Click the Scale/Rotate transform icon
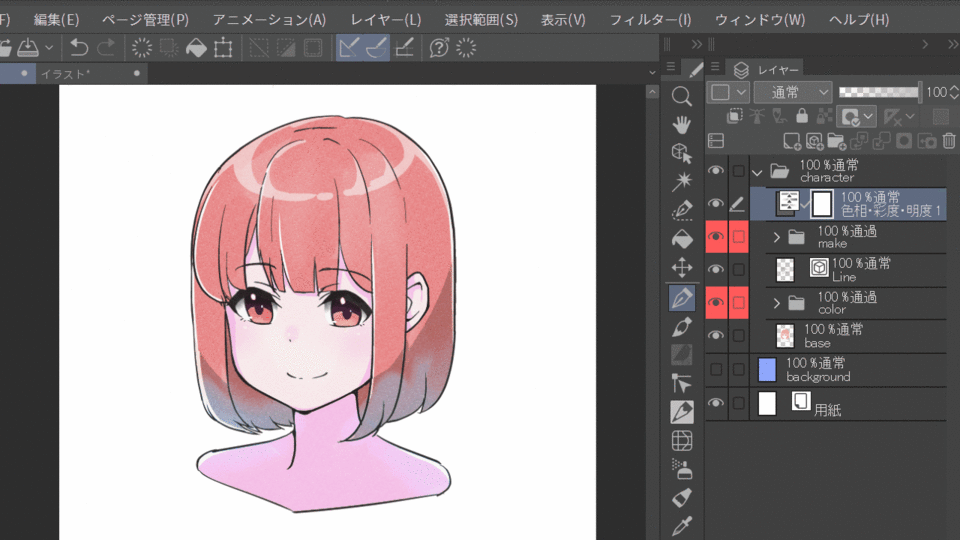 (223, 47)
